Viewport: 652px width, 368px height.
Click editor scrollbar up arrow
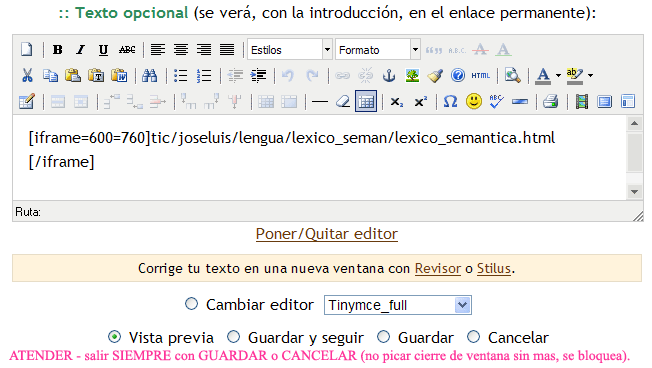pyautogui.click(x=635, y=123)
